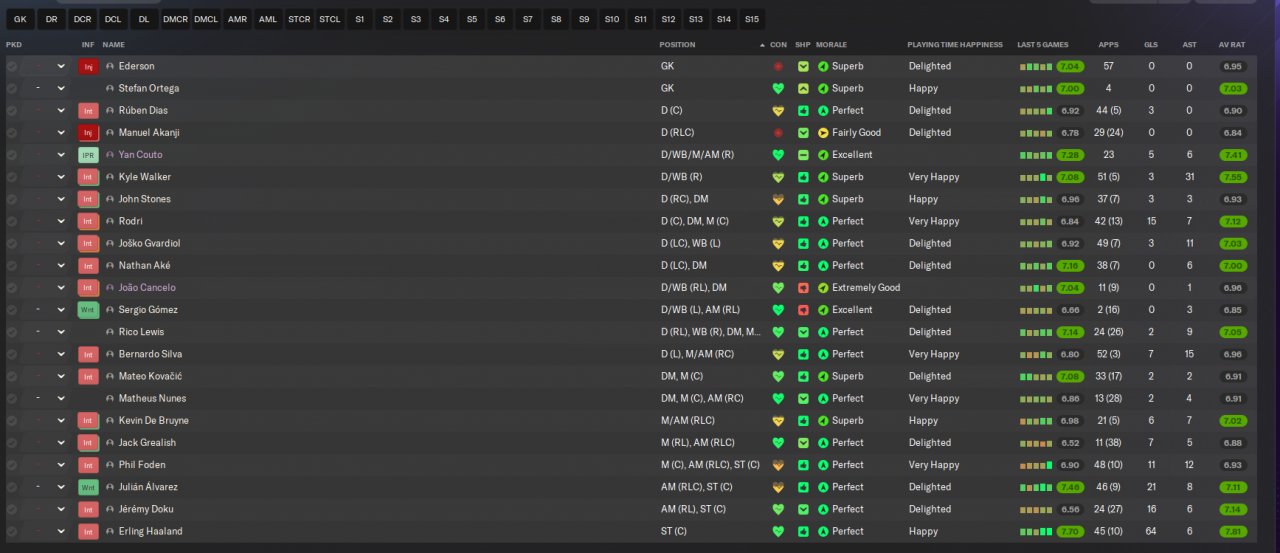Click Erling Haaland's morale icon
Viewport: 1280px width, 553px height.
click(x=823, y=531)
